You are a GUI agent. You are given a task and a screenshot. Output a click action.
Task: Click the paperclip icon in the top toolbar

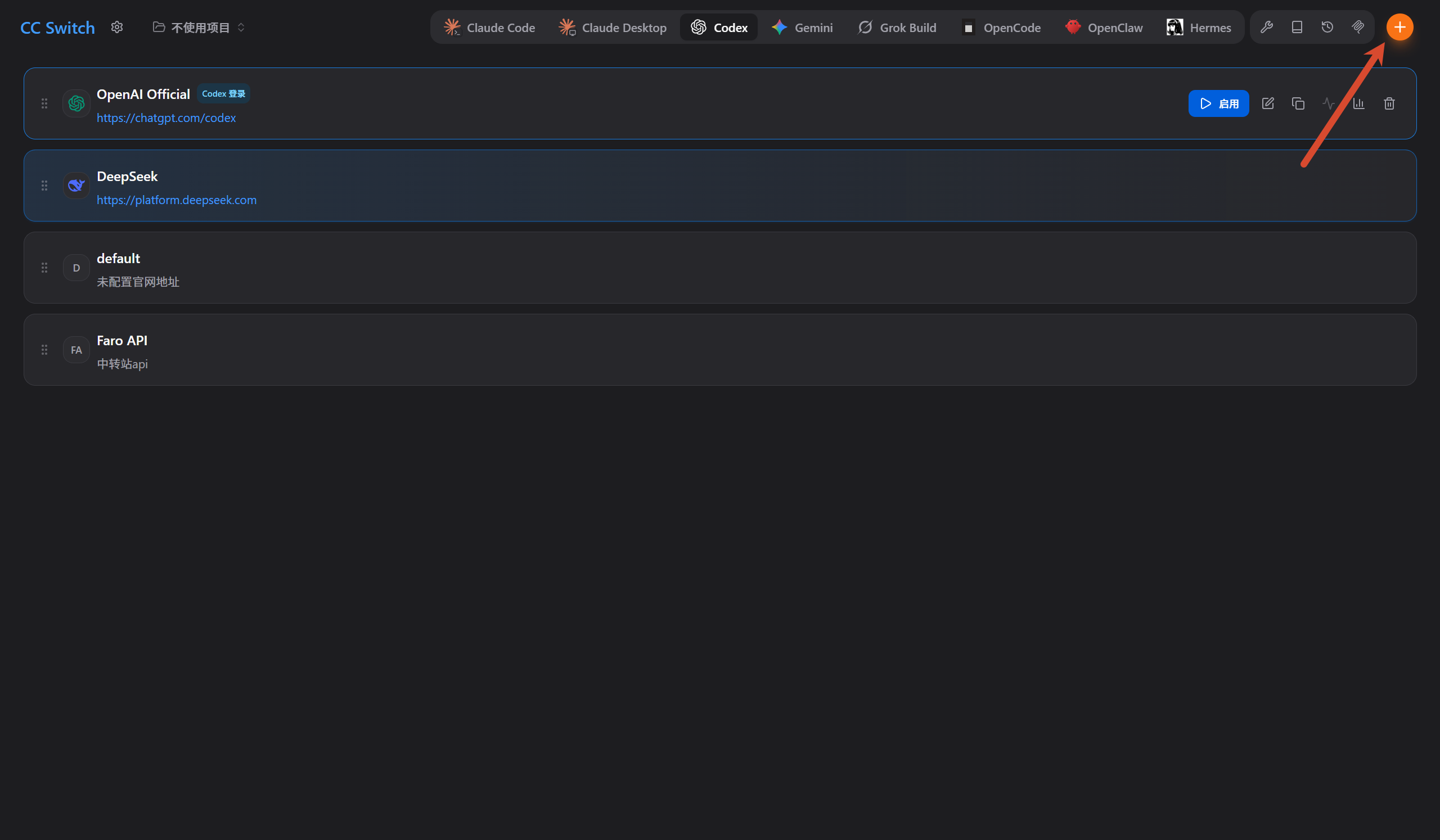coord(1358,27)
